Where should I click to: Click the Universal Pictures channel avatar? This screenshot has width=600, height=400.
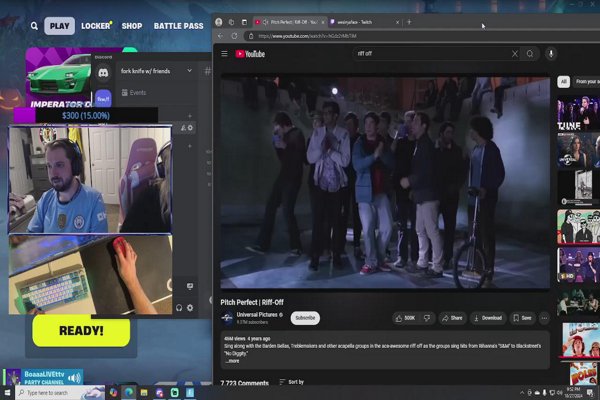pyautogui.click(x=227, y=318)
